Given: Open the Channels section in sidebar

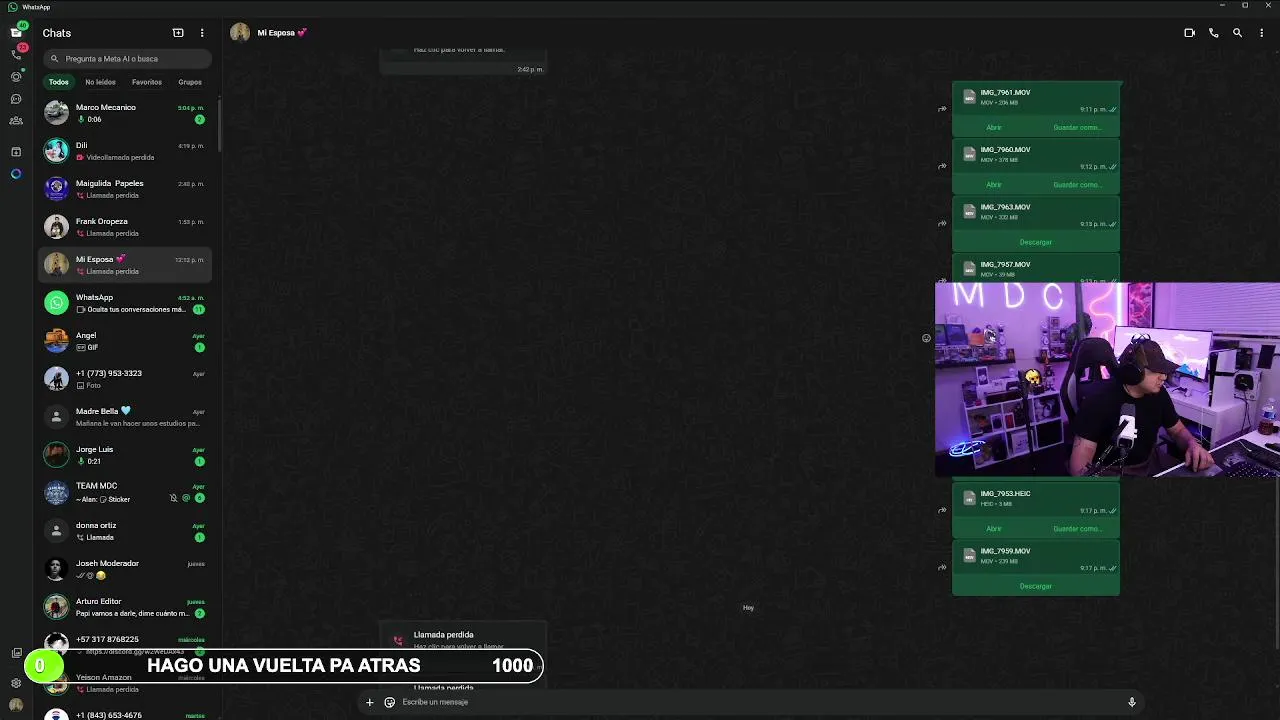Looking at the screenshot, I should click(x=16, y=99).
